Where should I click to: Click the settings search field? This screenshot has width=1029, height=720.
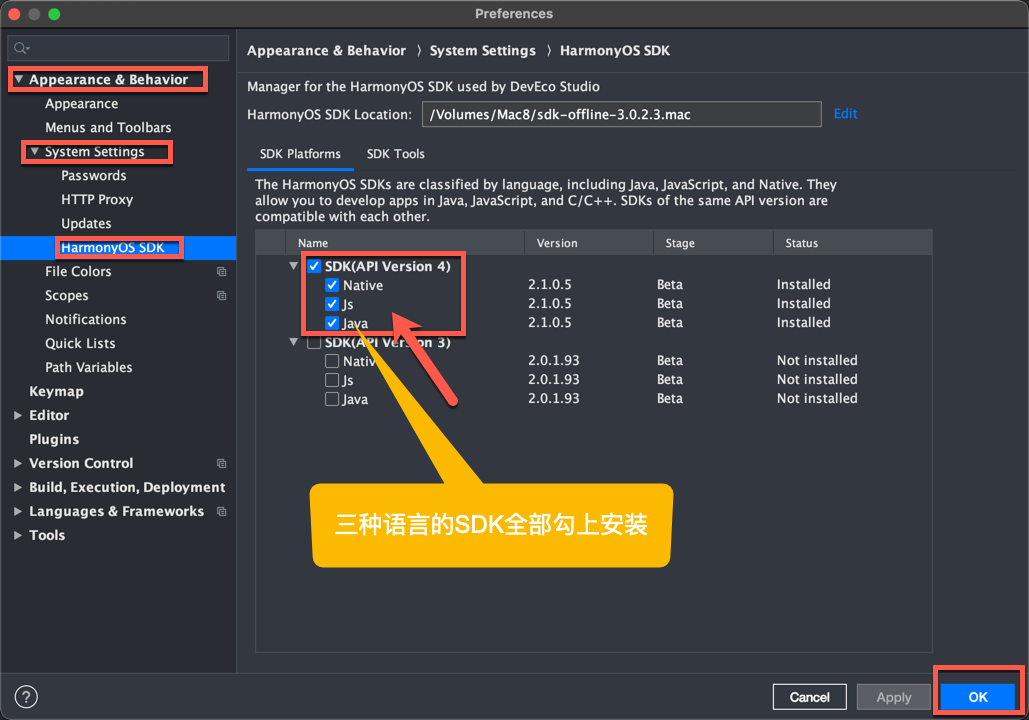pyautogui.click(x=118, y=48)
